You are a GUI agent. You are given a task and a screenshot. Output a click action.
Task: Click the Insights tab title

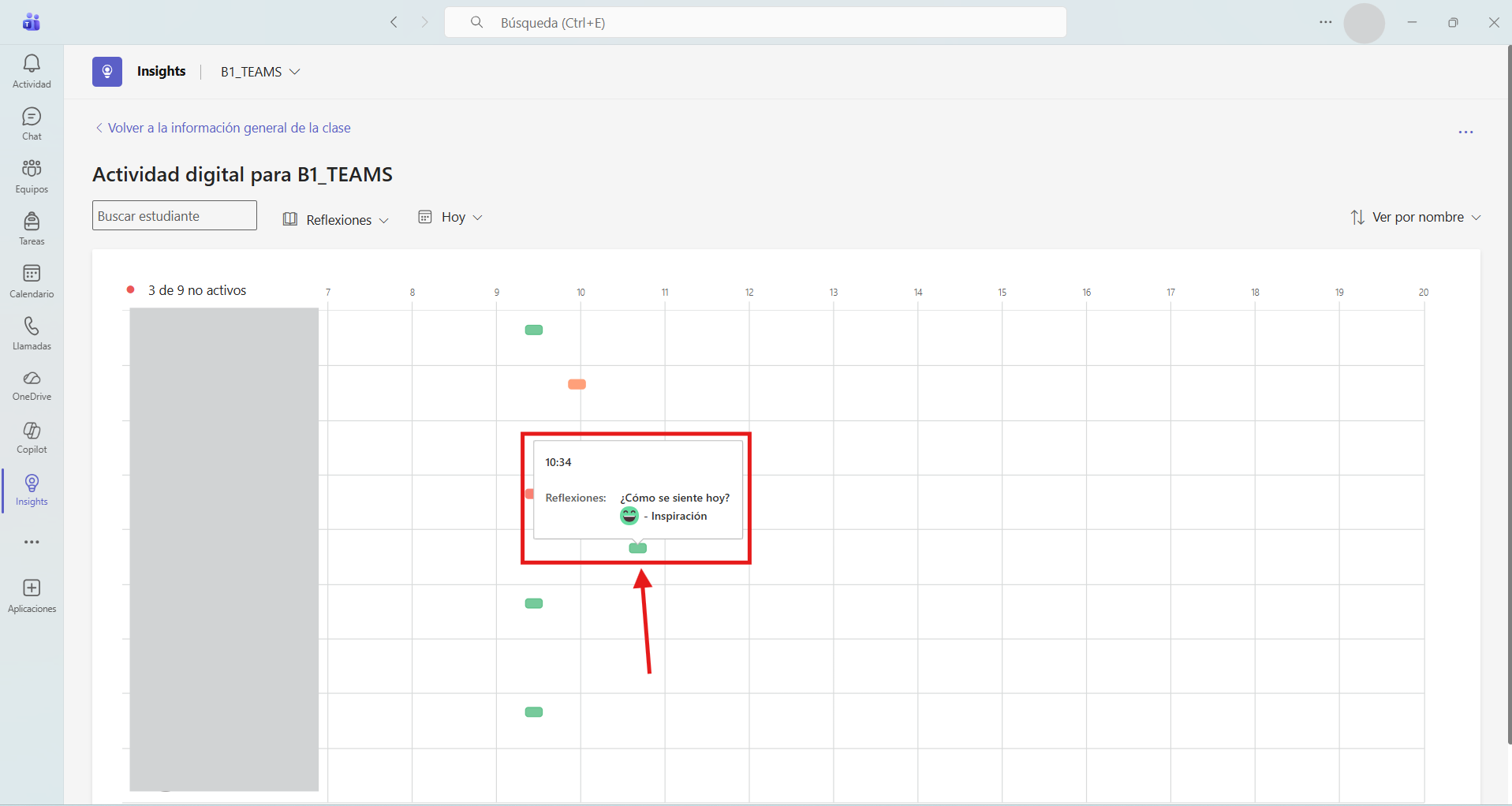161,71
